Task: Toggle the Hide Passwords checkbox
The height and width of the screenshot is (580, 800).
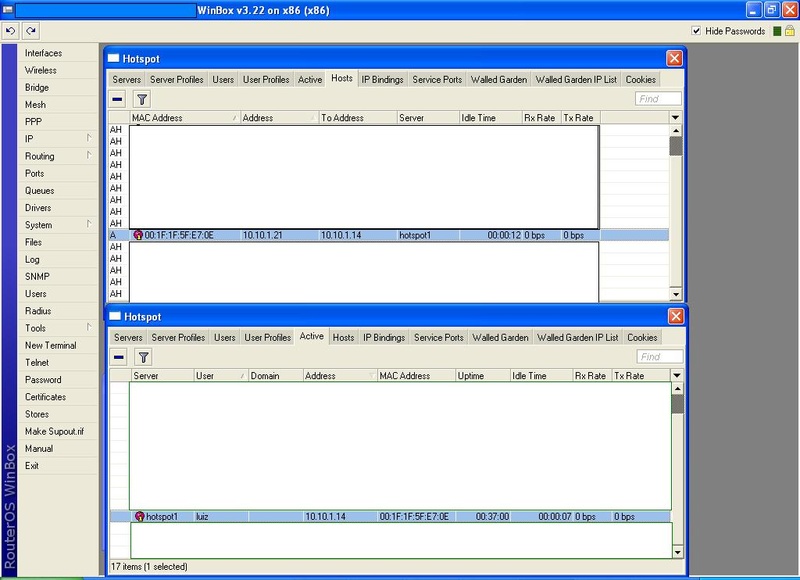Action: (x=696, y=31)
